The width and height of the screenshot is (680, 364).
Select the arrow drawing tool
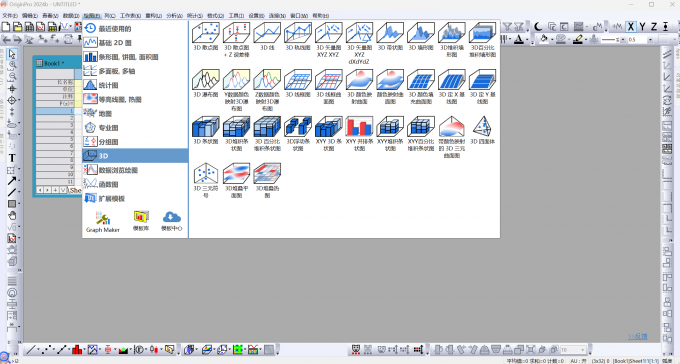coord(12,181)
